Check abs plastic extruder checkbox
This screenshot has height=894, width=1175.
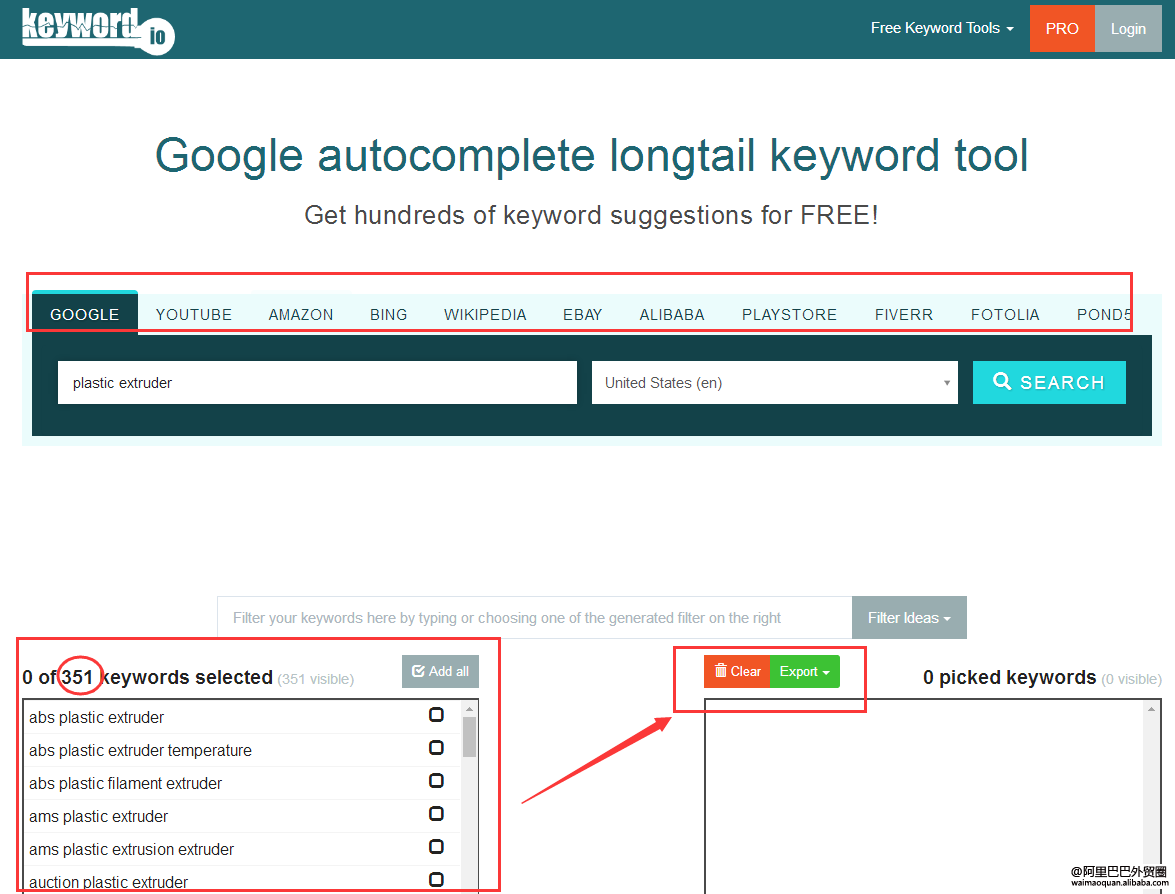tap(436, 715)
